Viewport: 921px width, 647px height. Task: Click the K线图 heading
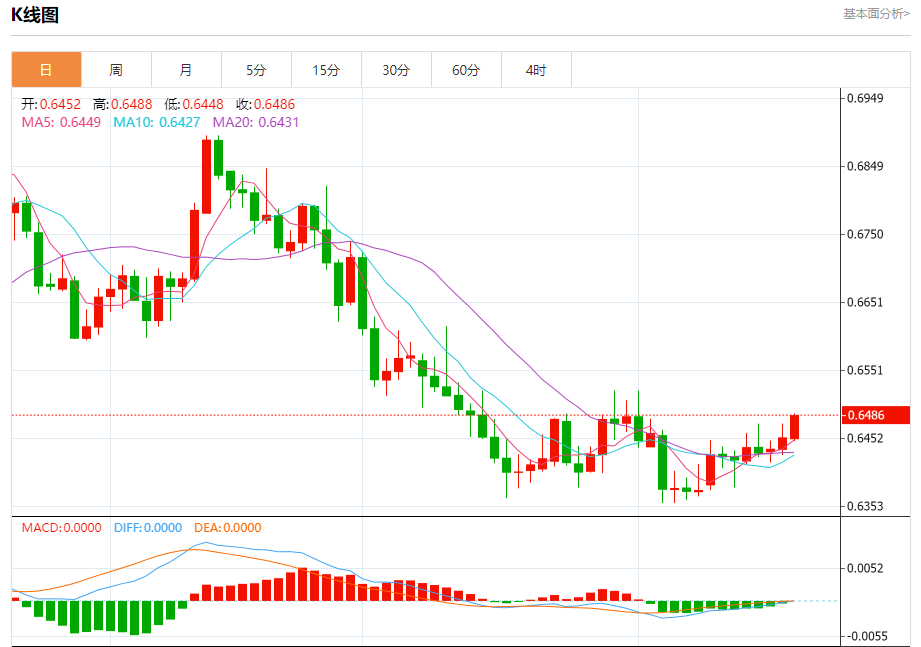click(x=35, y=15)
